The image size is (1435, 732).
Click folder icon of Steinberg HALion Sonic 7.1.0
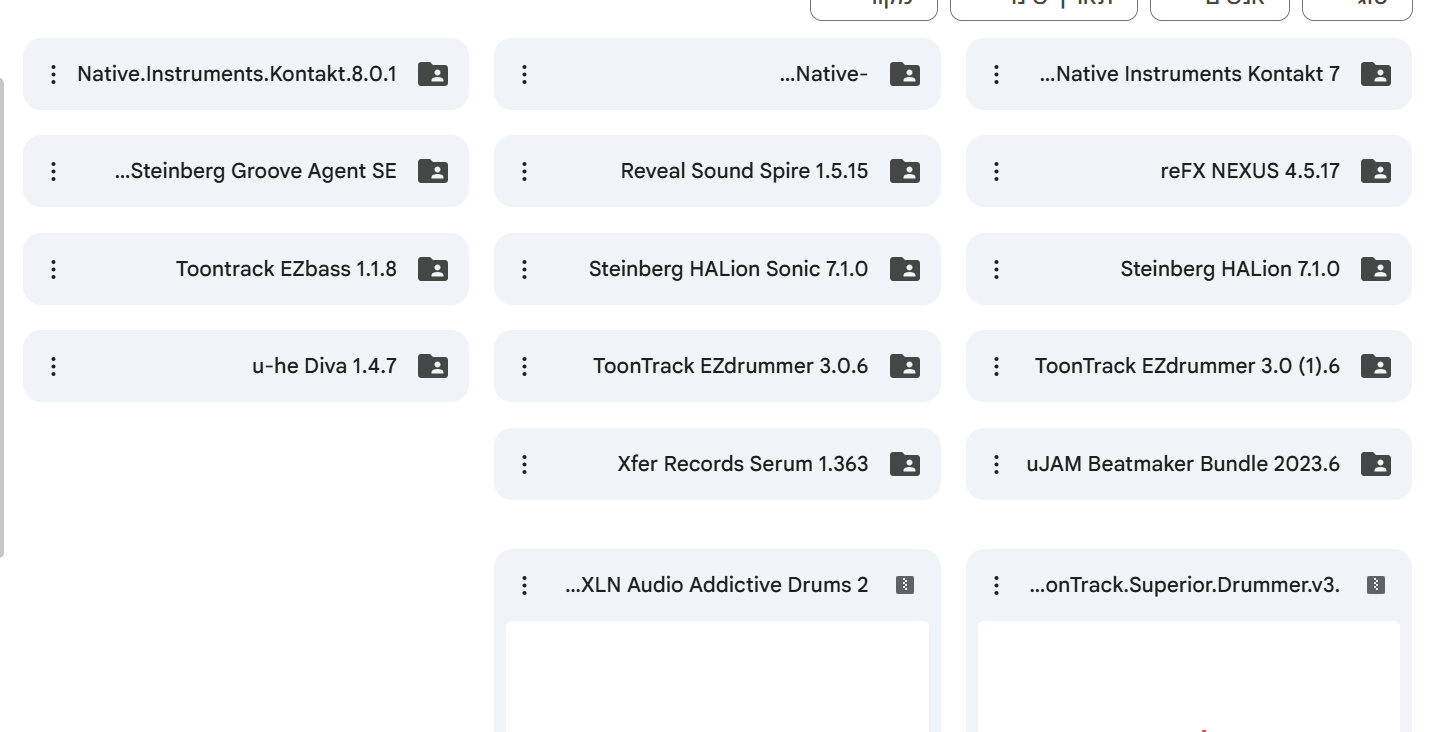905,269
